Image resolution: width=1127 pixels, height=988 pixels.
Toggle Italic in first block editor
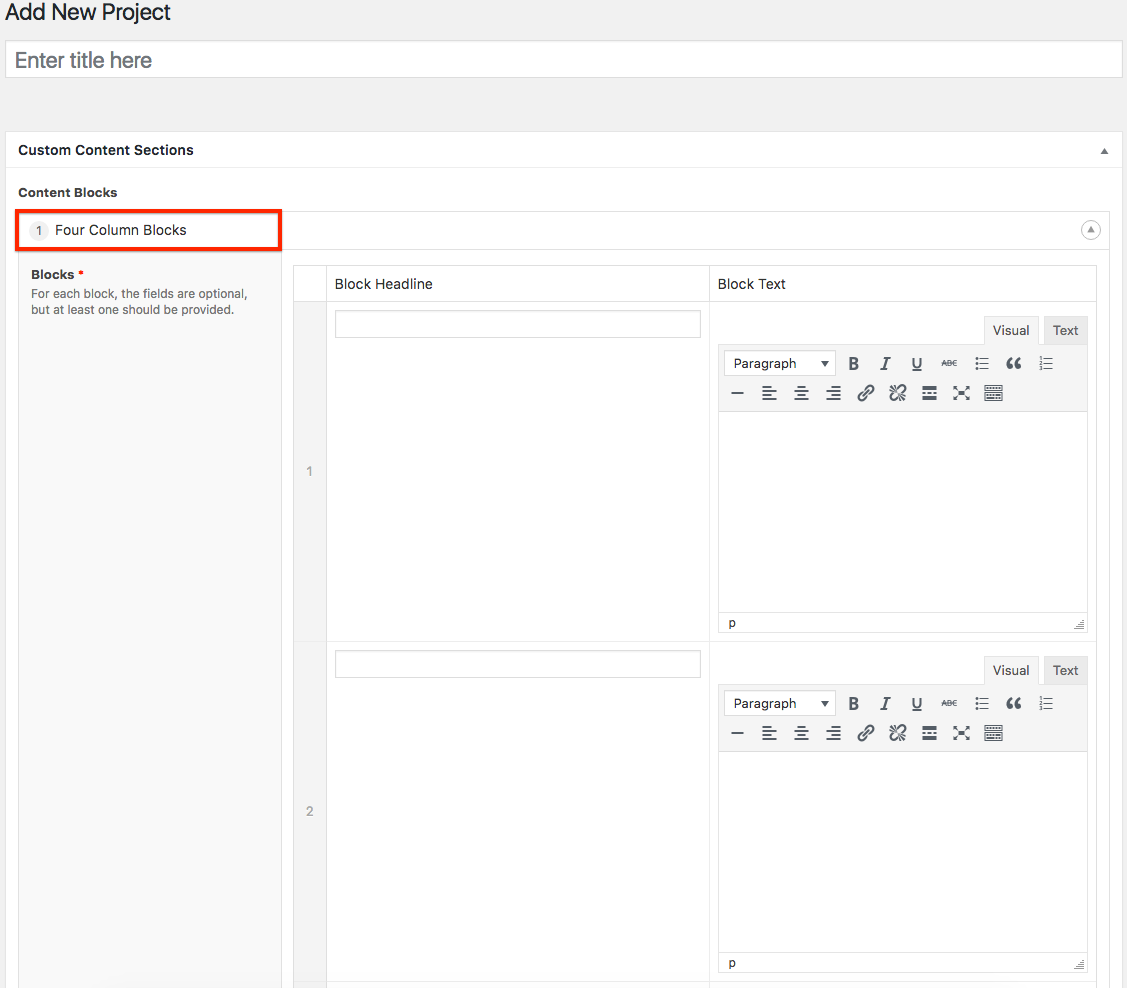click(885, 364)
